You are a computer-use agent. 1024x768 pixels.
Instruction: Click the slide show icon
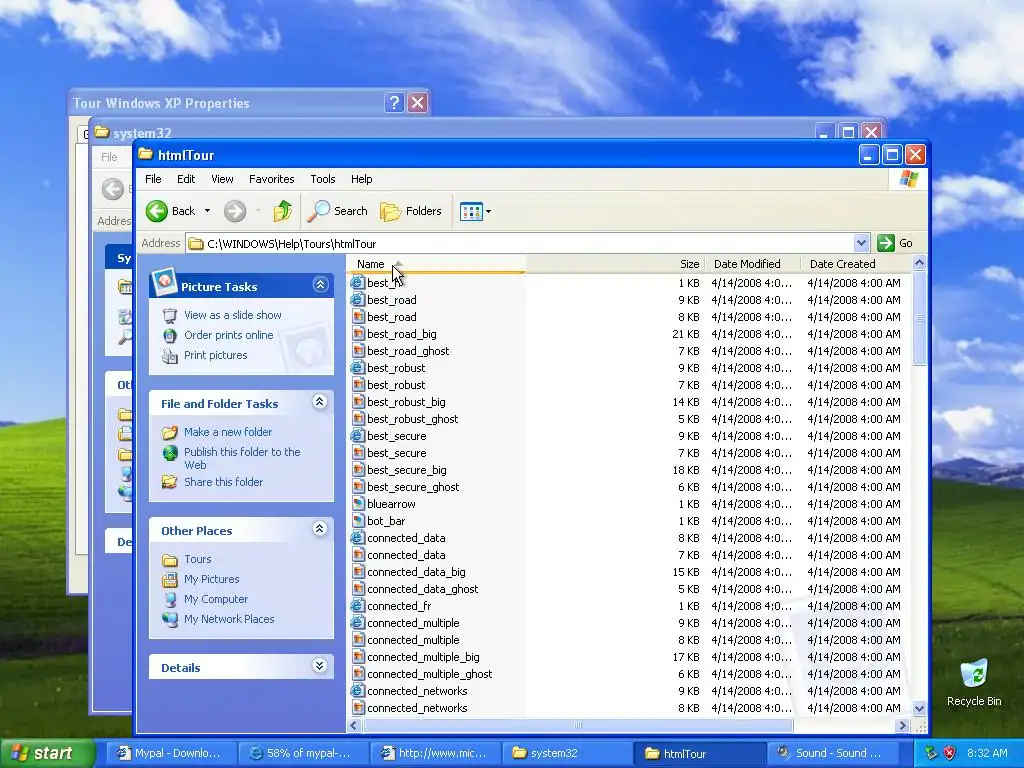click(170, 315)
